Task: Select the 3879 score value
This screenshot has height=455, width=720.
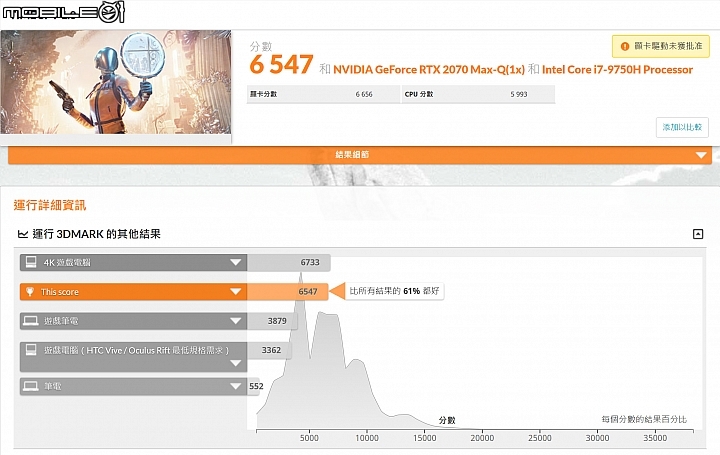Action: [x=277, y=321]
